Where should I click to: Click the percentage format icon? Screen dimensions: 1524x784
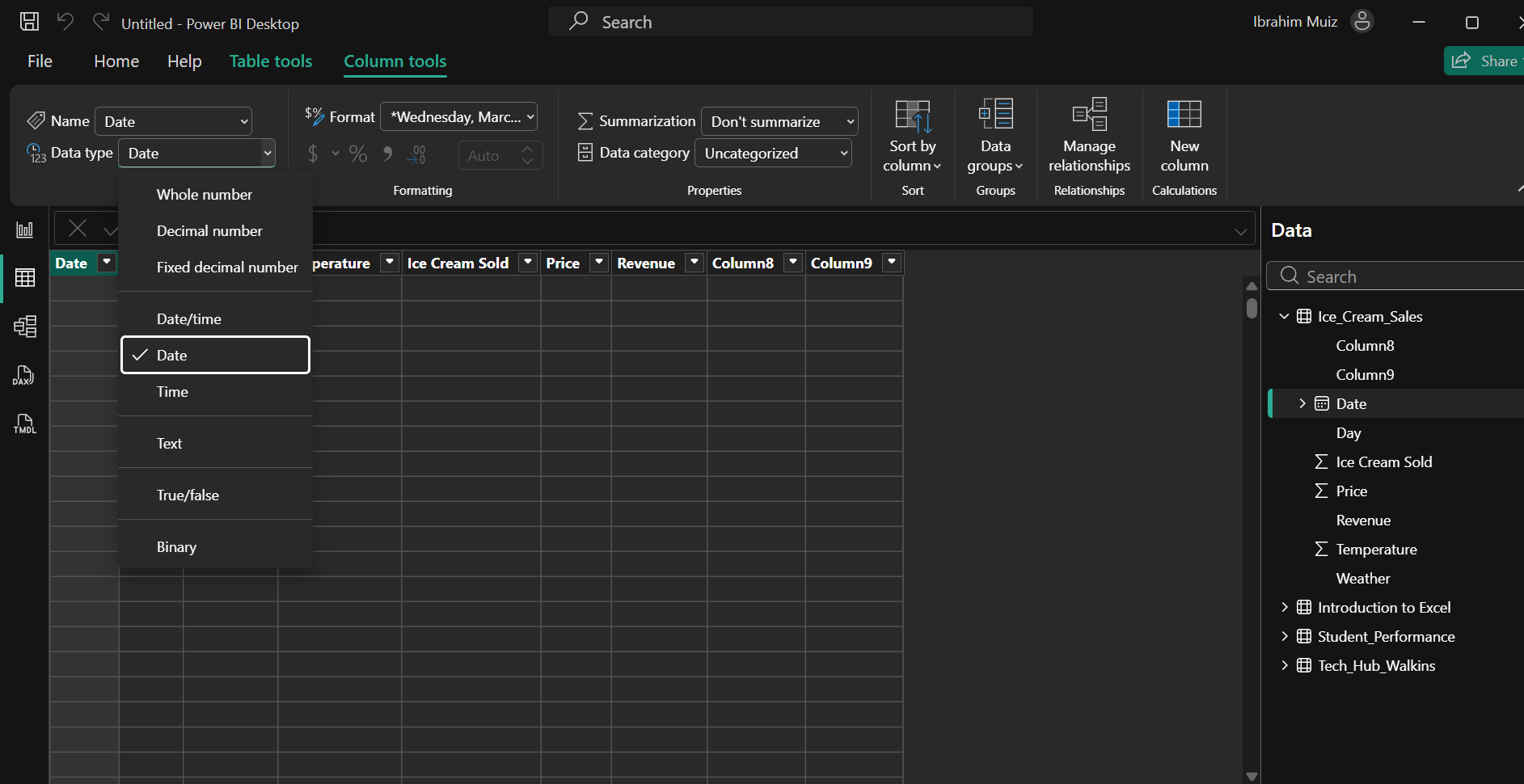[x=358, y=154]
